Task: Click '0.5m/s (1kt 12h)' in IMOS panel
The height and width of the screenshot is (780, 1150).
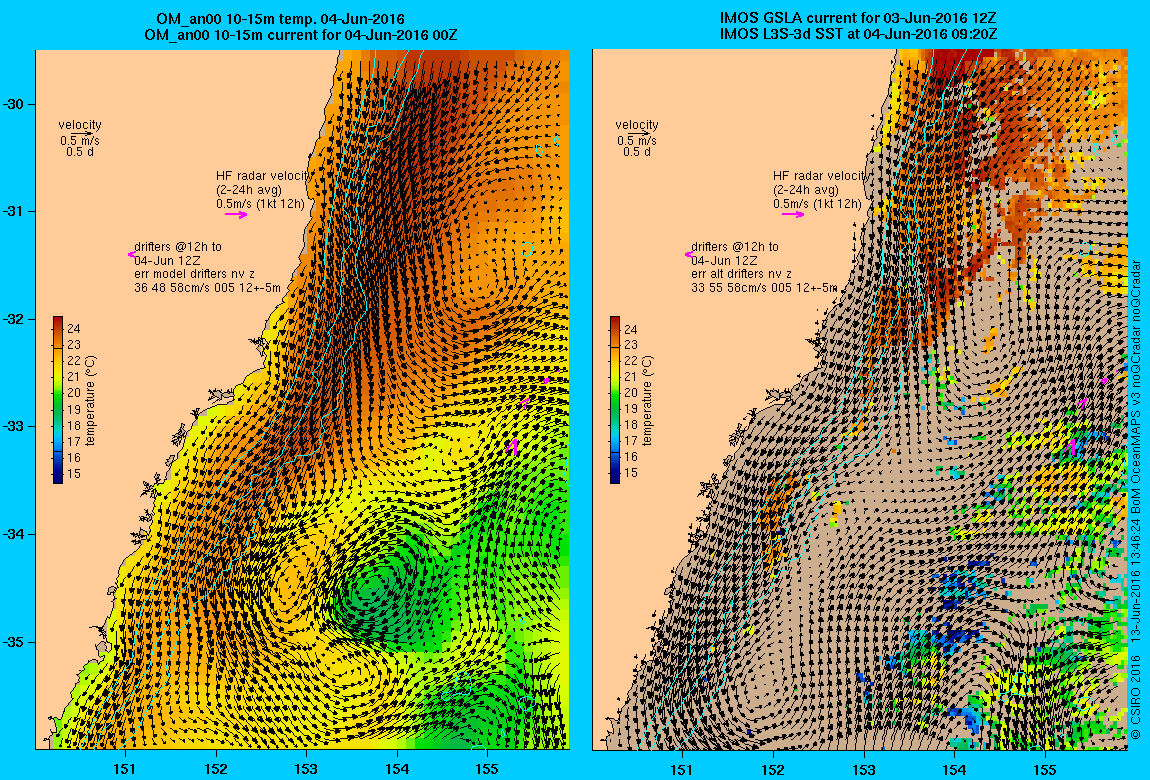Action: point(817,204)
